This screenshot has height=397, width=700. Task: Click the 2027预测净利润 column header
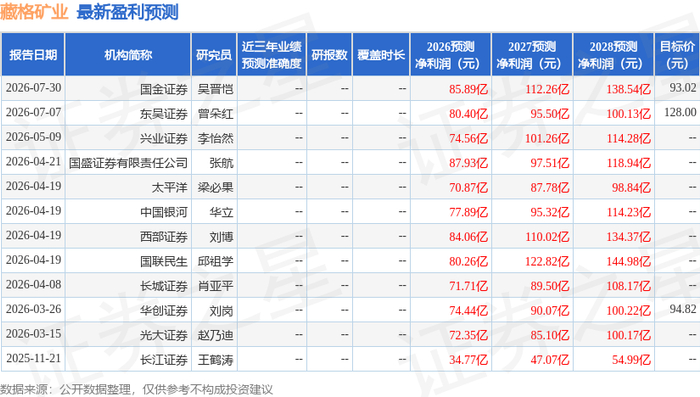[x=532, y=54]
